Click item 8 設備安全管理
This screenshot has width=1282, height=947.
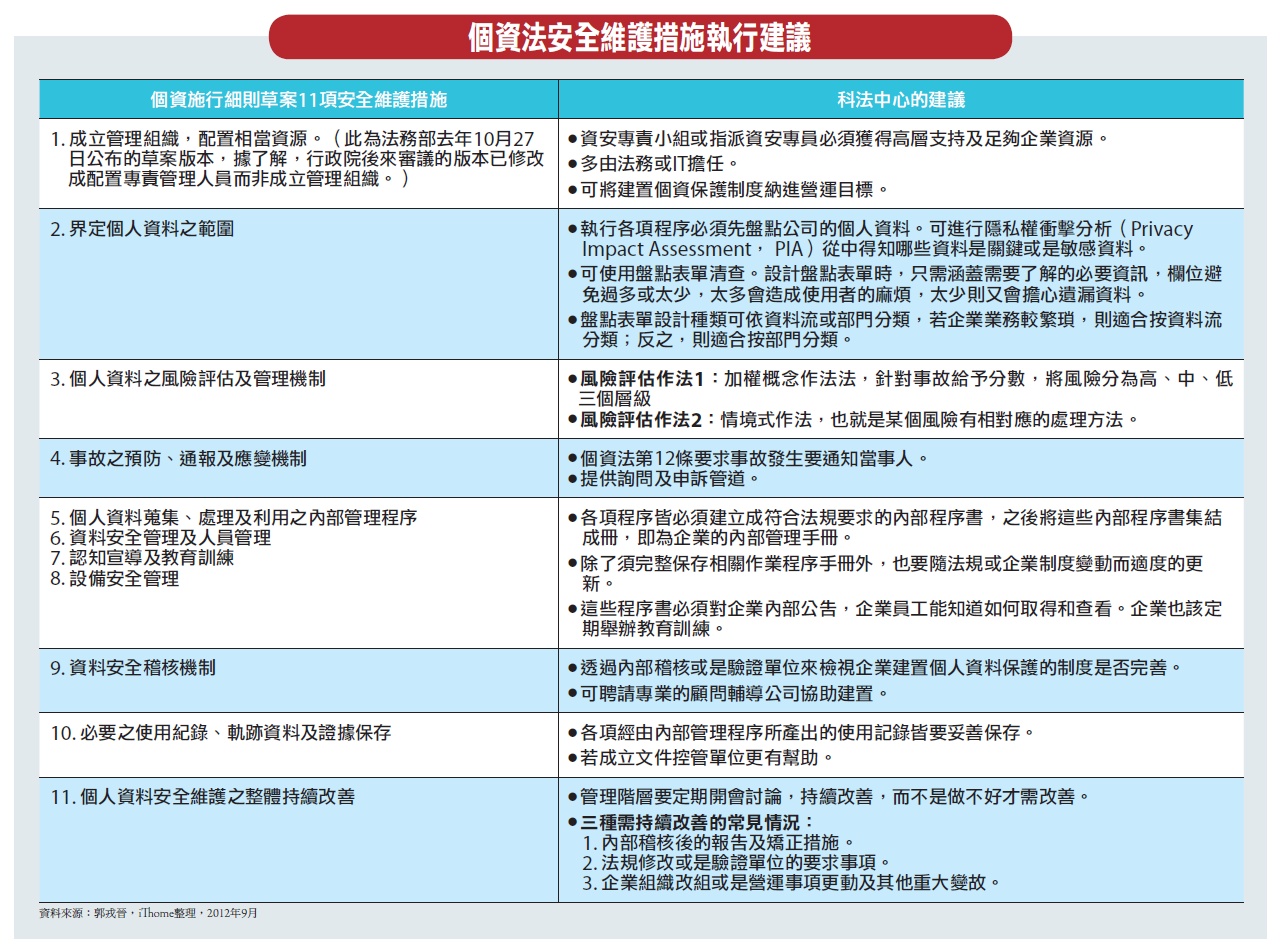114,578
